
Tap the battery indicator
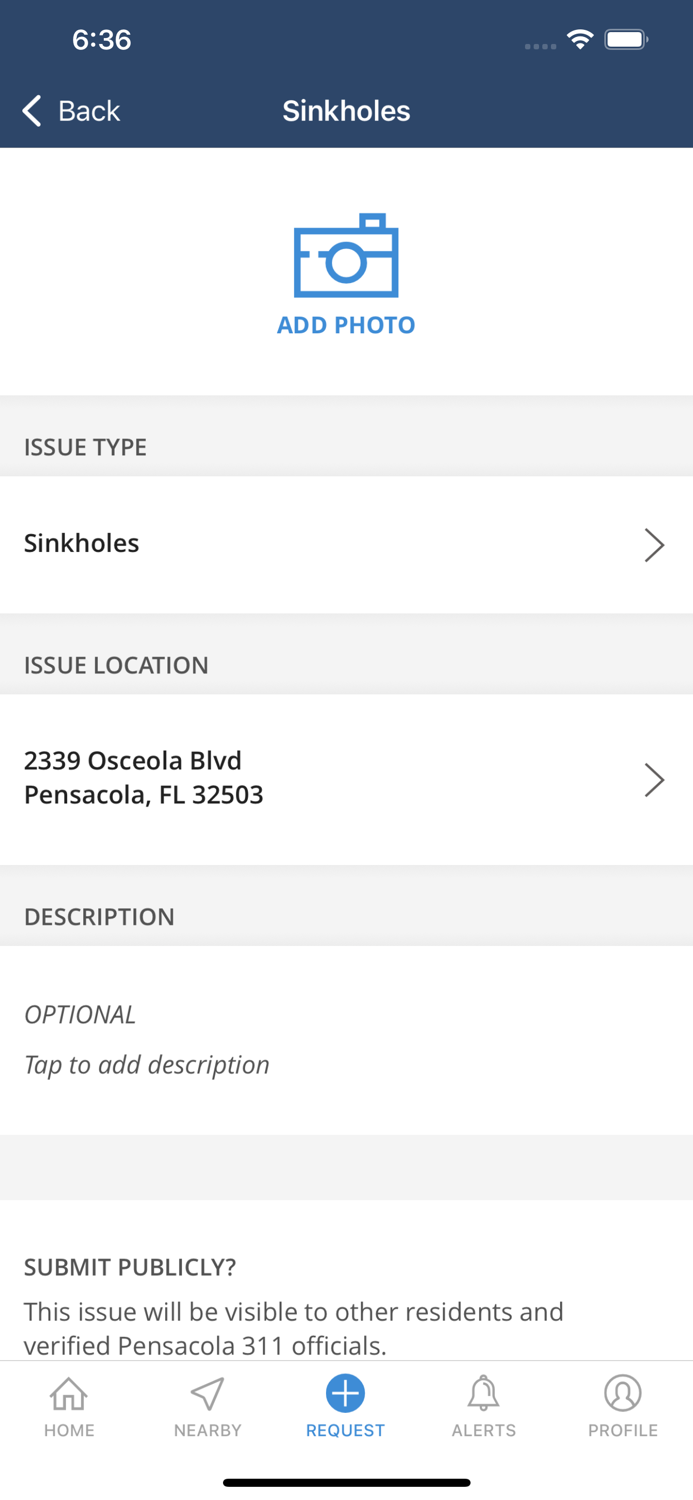click(x=627, y=40)
